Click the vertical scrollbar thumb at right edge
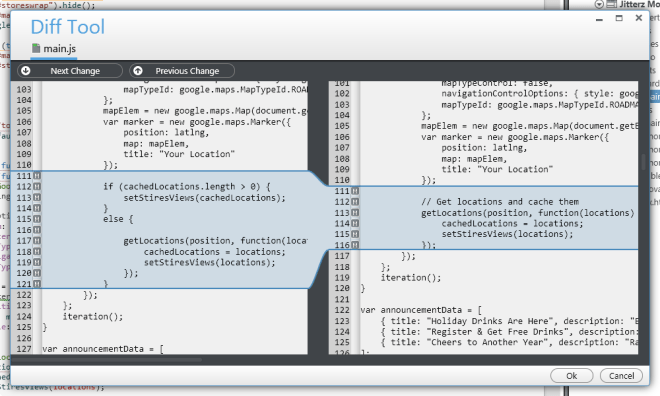 click(643, 162)
